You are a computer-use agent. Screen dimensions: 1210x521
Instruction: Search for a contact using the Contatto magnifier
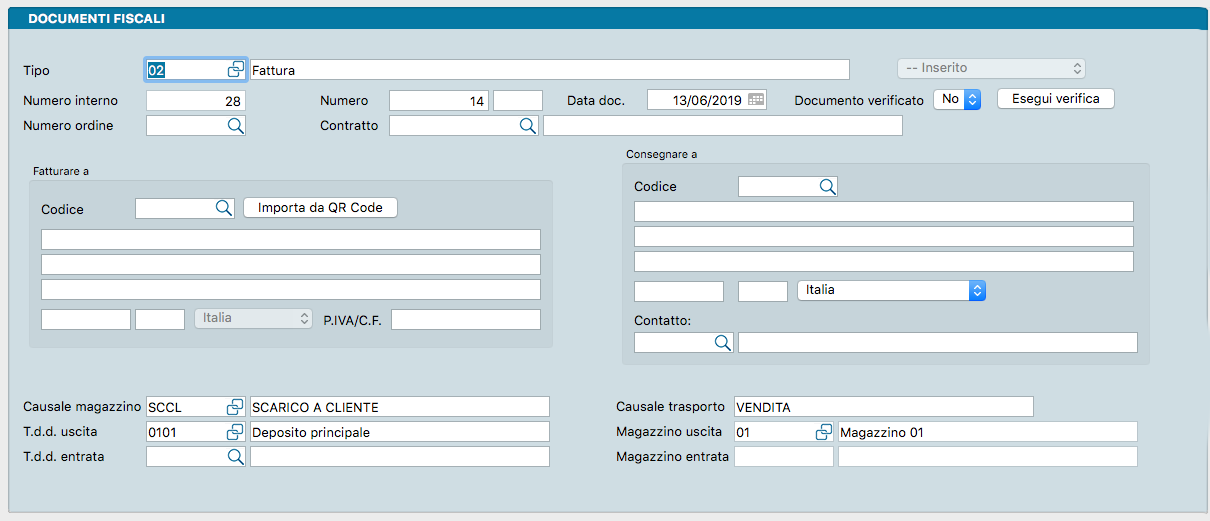[x=723, y=343]
